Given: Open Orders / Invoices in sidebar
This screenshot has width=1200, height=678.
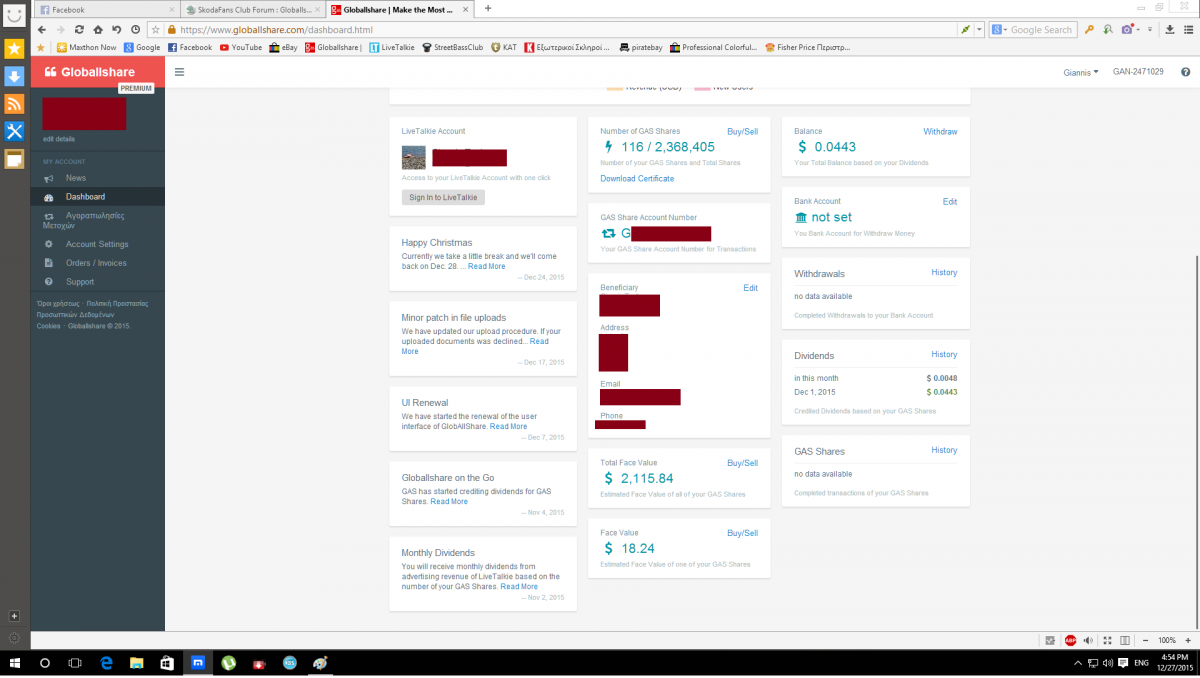Looking at the screenshot, I should tap(96, 263).
